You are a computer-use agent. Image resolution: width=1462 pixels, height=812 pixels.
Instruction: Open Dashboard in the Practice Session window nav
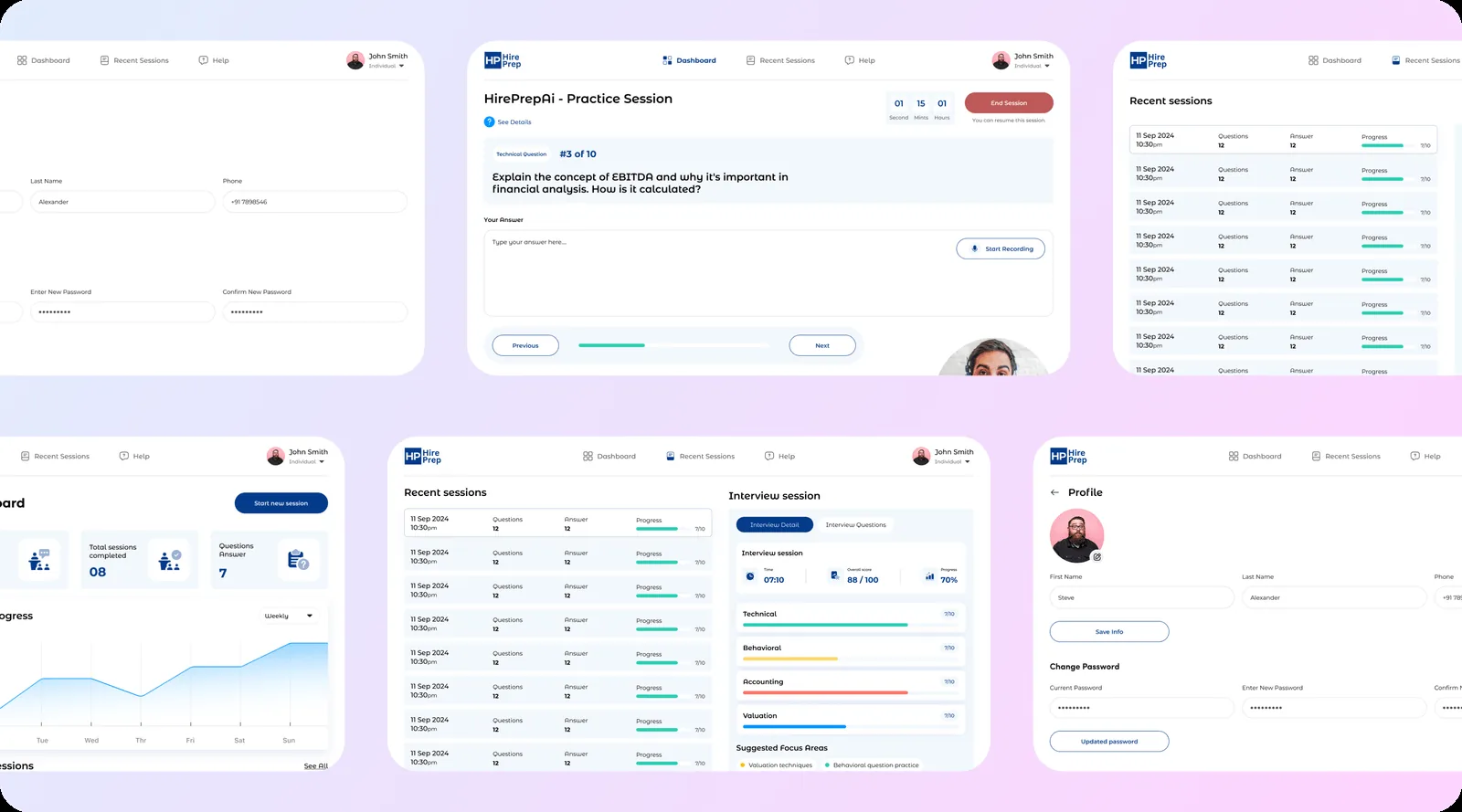pos(689,60)
